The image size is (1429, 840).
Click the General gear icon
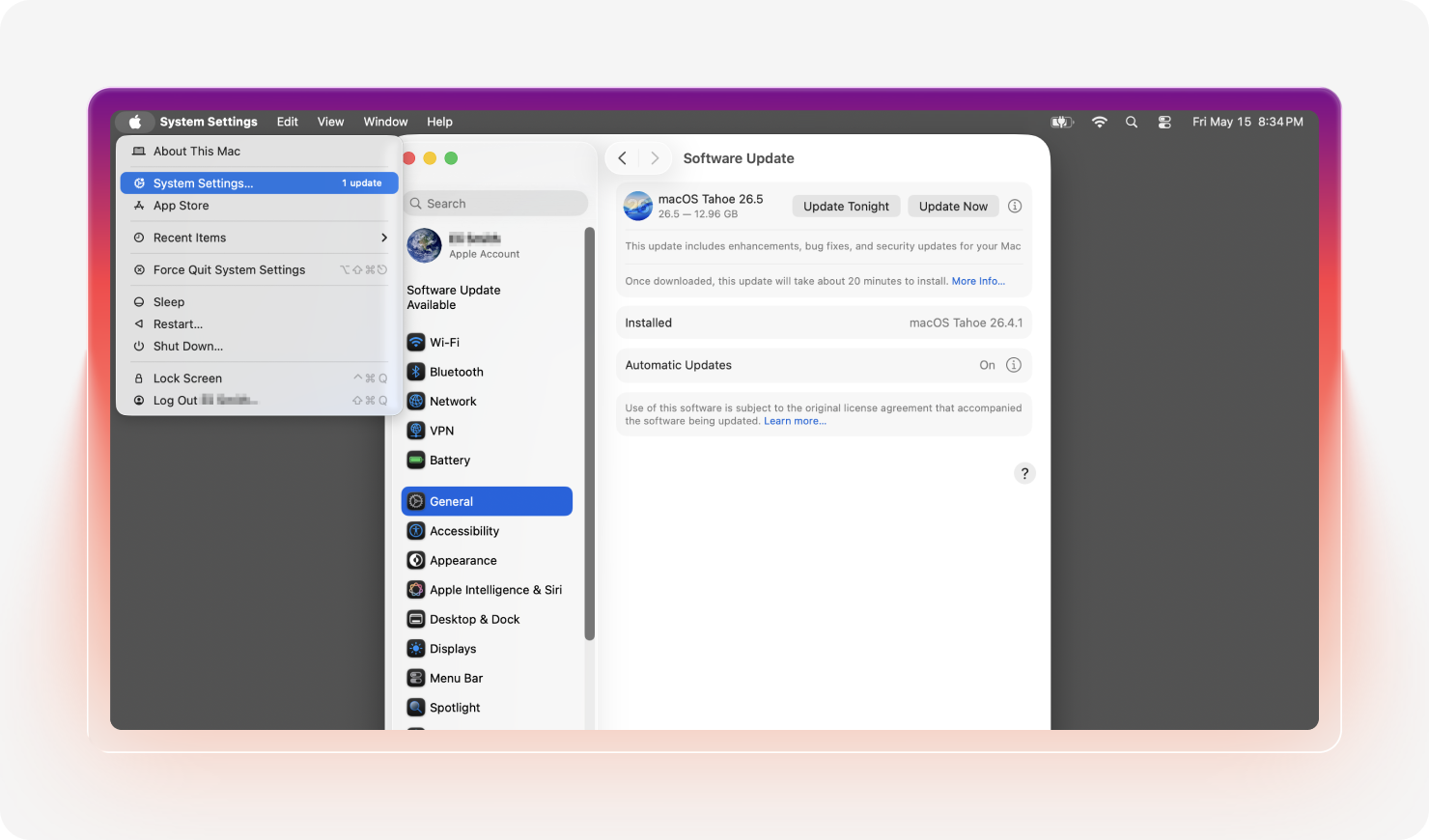416,502
